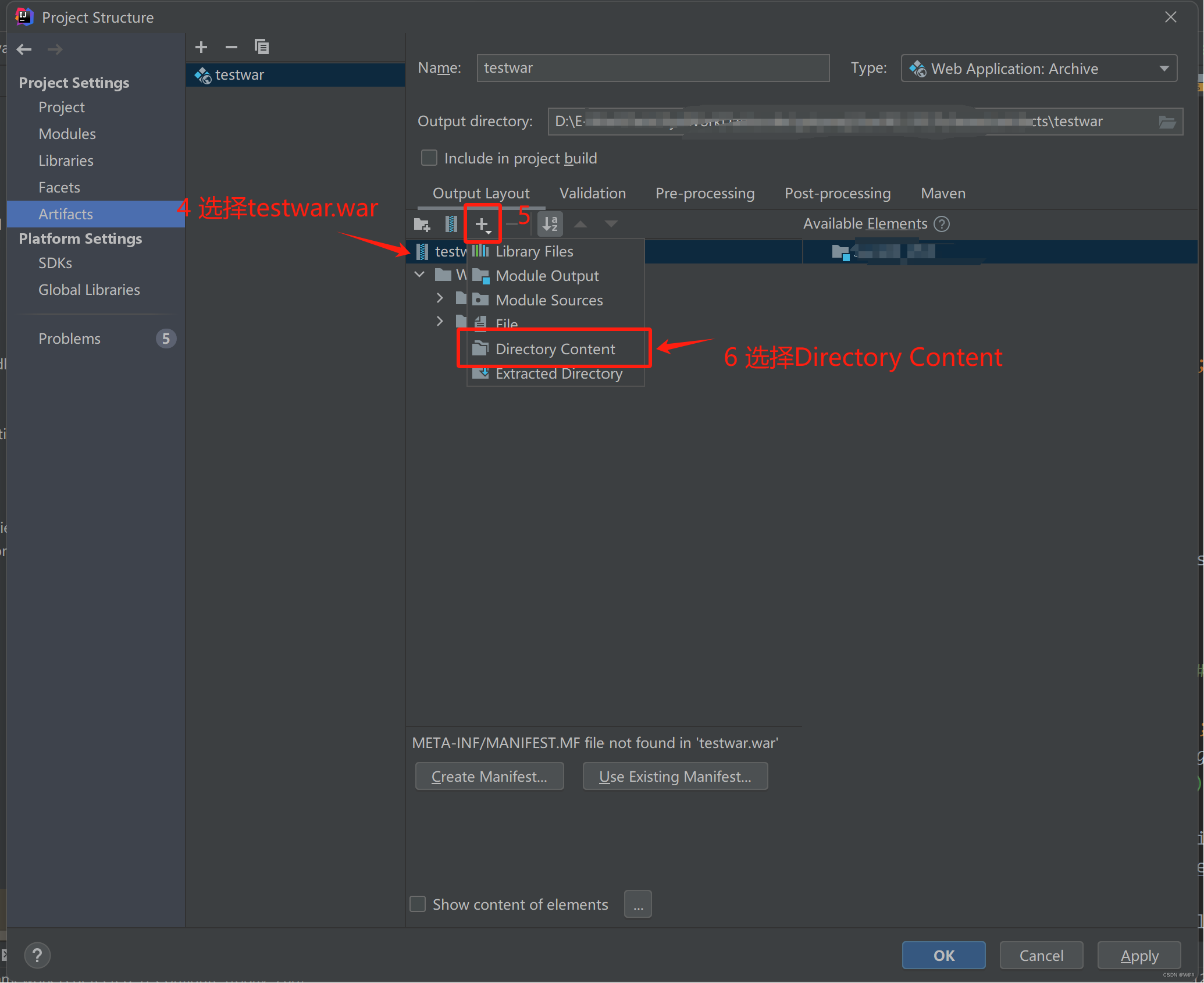This screenshot has height=983, width=1204.
Task: Remove the artifact using the minus icon
Action: pos(231,47)
